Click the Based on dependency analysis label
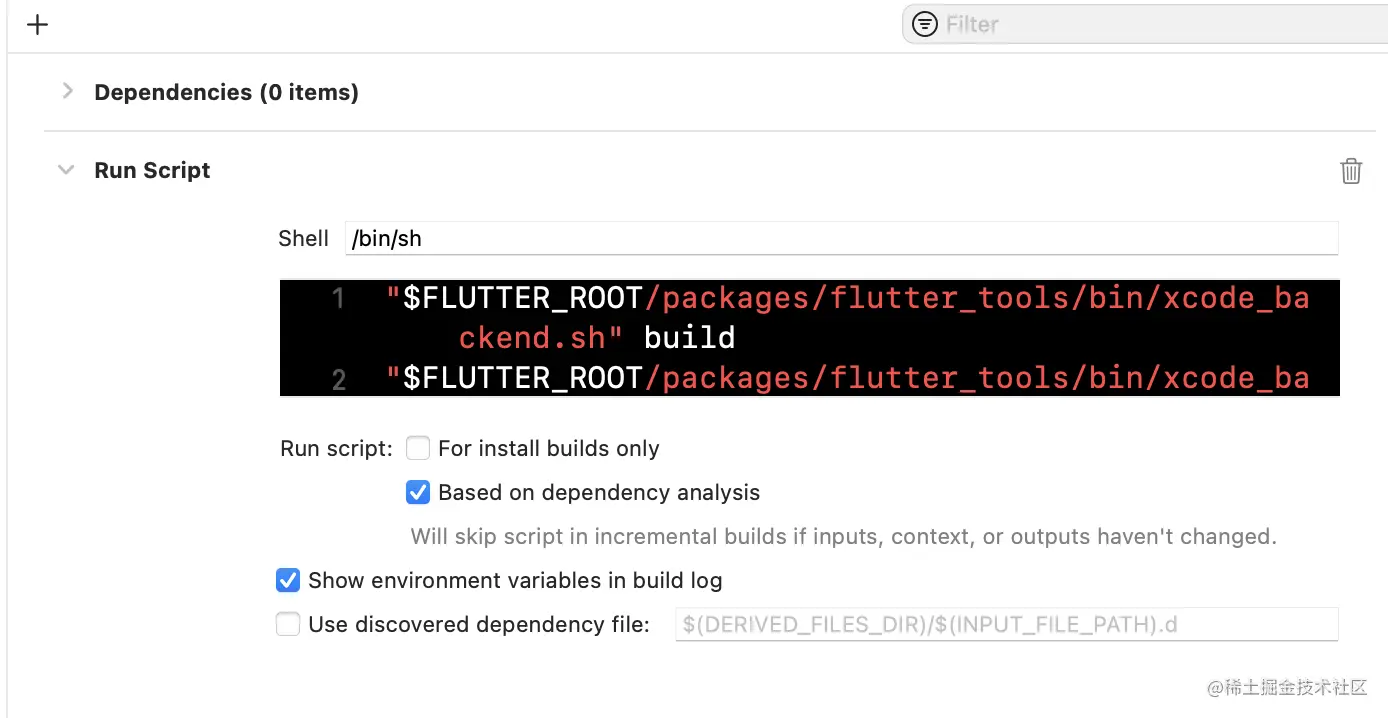 [599, 492]
